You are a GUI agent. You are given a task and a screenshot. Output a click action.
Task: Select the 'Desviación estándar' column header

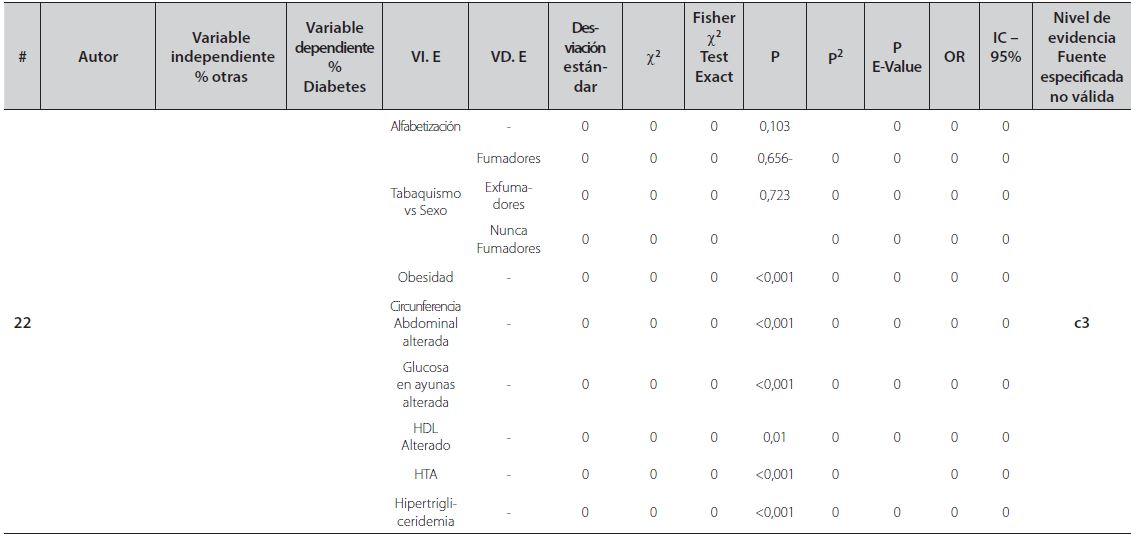pos(585,57)
